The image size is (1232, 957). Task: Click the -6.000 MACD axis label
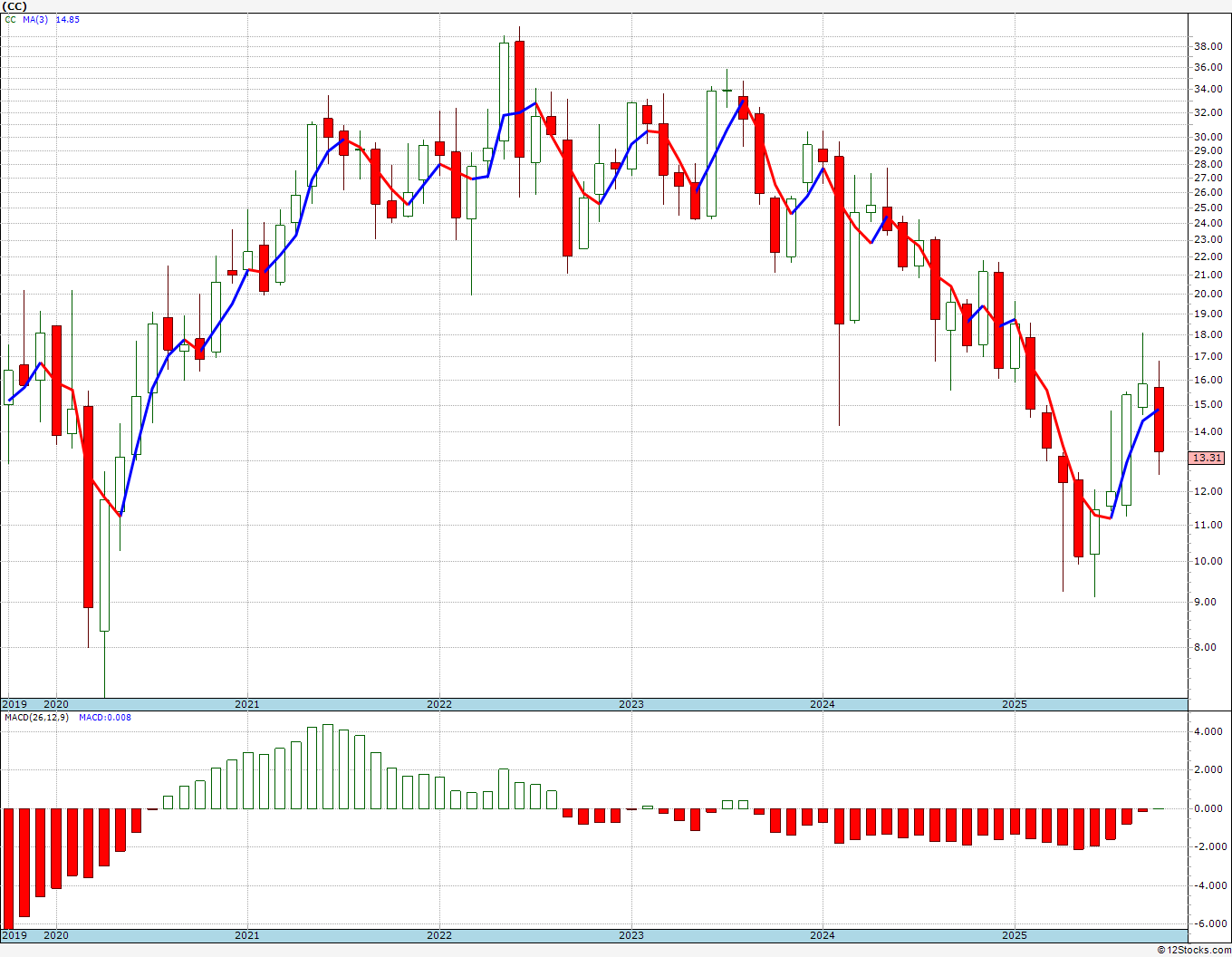[x=1208, y=924]
